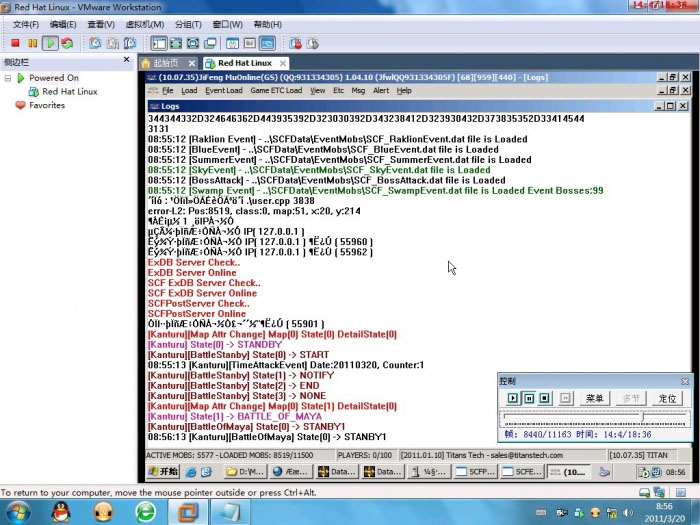Open the Game ETC Load menu
Viewport: 700px width, 525px height.
[276, 91]
